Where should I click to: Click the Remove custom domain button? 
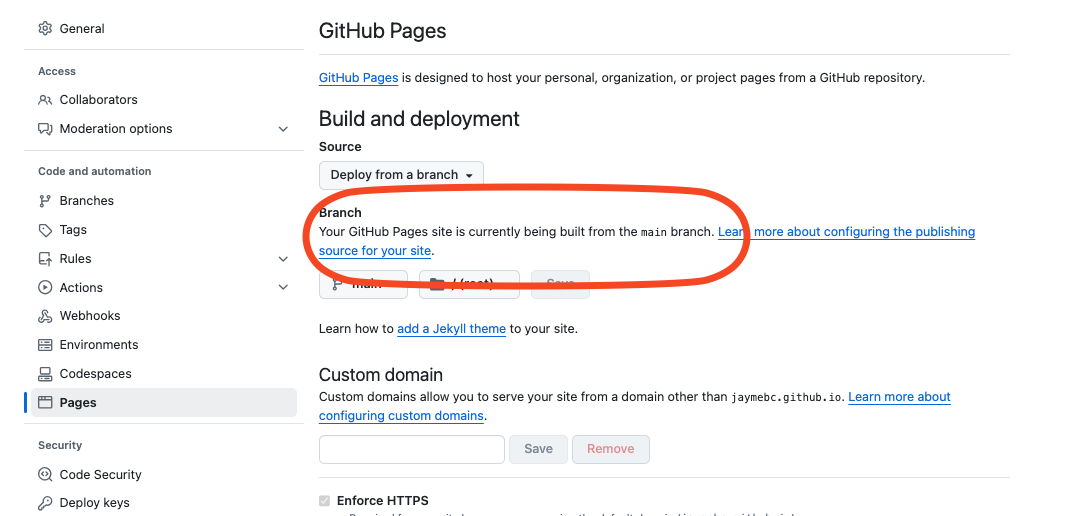610,450
